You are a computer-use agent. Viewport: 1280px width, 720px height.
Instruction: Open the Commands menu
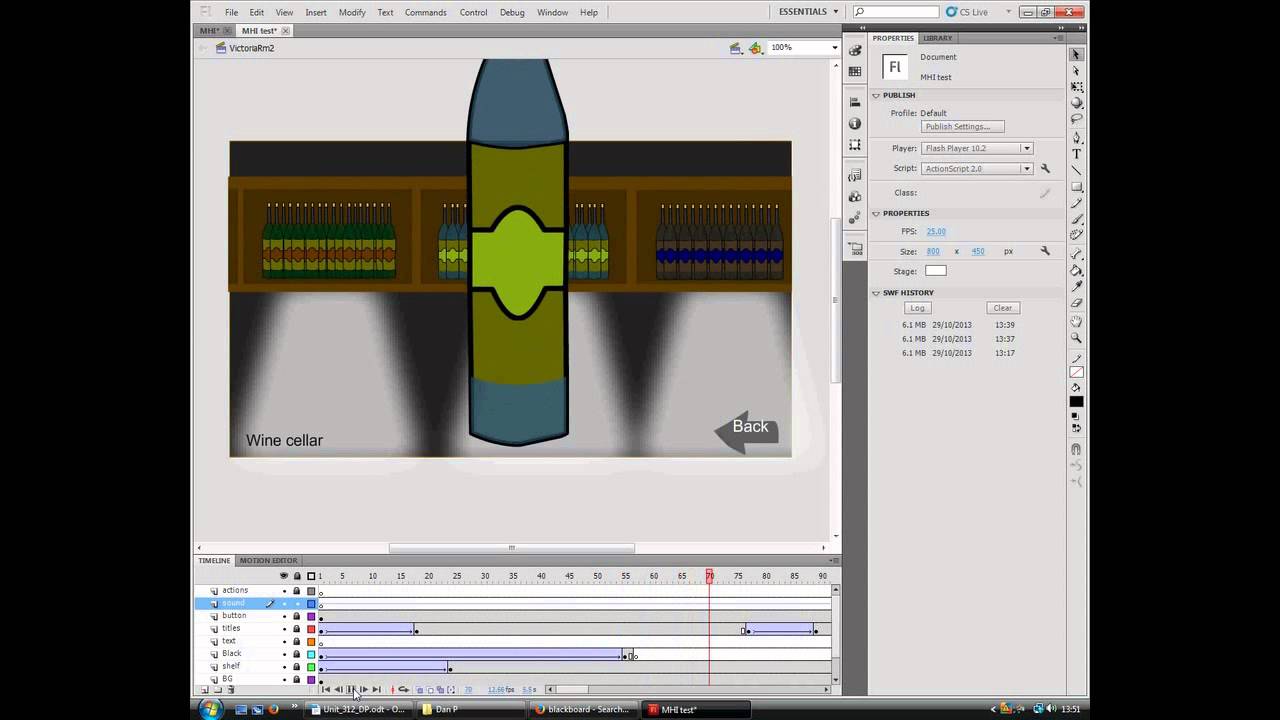click(426, 12)
